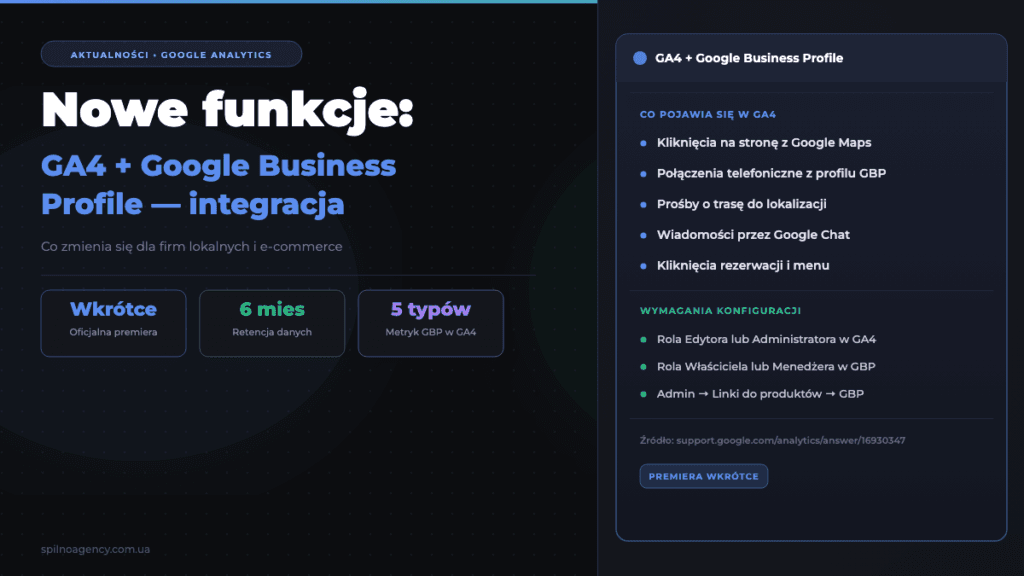Screen dimensions: 1024x576
Task: Select the '5 typów' Metryk GBP card
Action: coord(430,323)
